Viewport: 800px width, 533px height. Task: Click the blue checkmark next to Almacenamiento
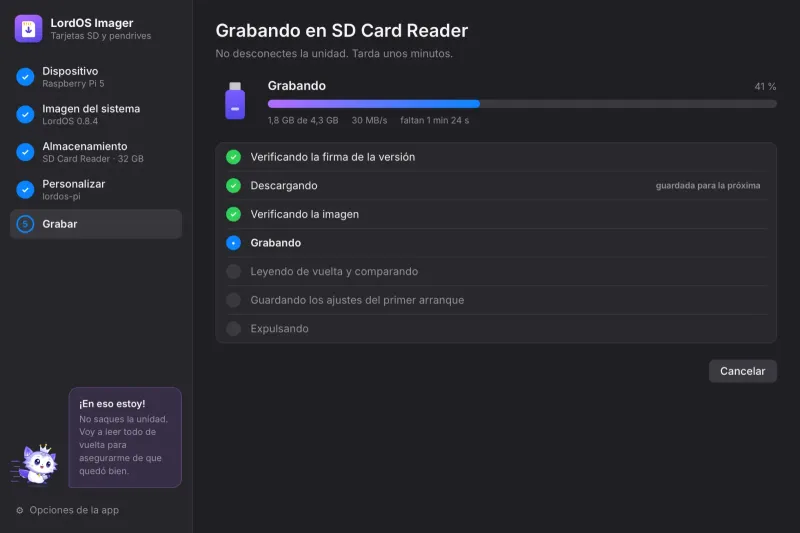point(25,152)
